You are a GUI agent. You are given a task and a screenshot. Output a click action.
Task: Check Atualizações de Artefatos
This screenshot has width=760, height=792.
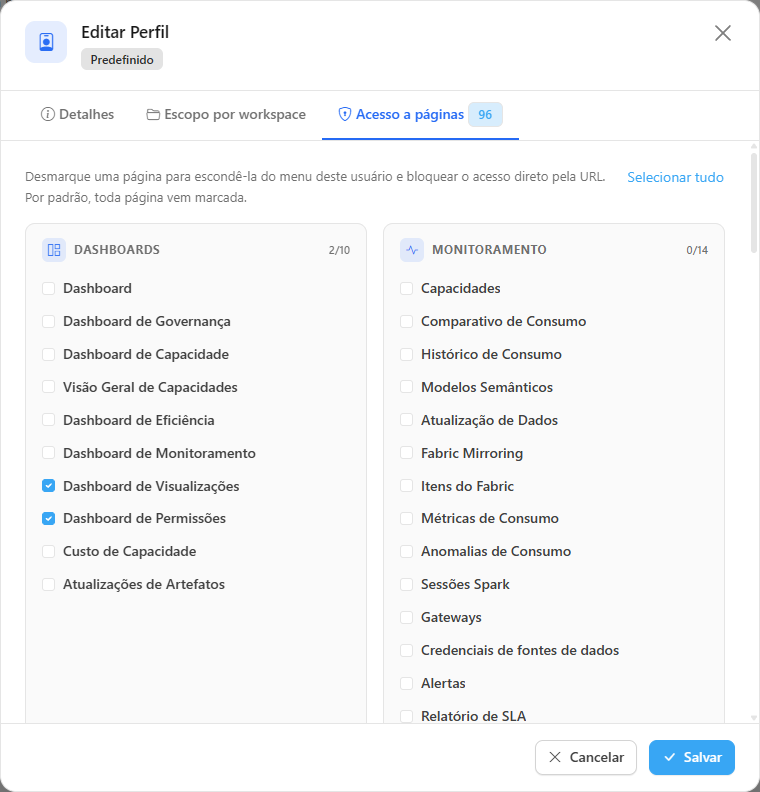pos(48,584)
